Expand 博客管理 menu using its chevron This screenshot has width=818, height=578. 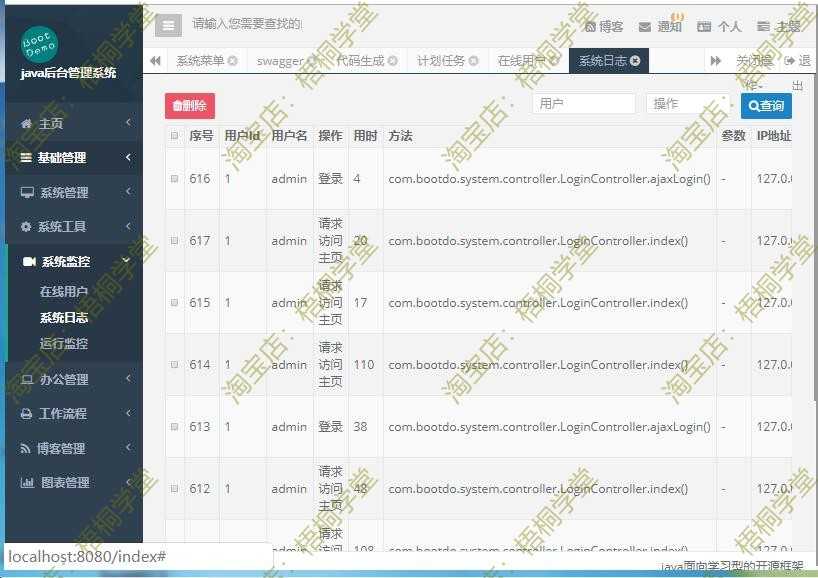click(x=128, y=447)
